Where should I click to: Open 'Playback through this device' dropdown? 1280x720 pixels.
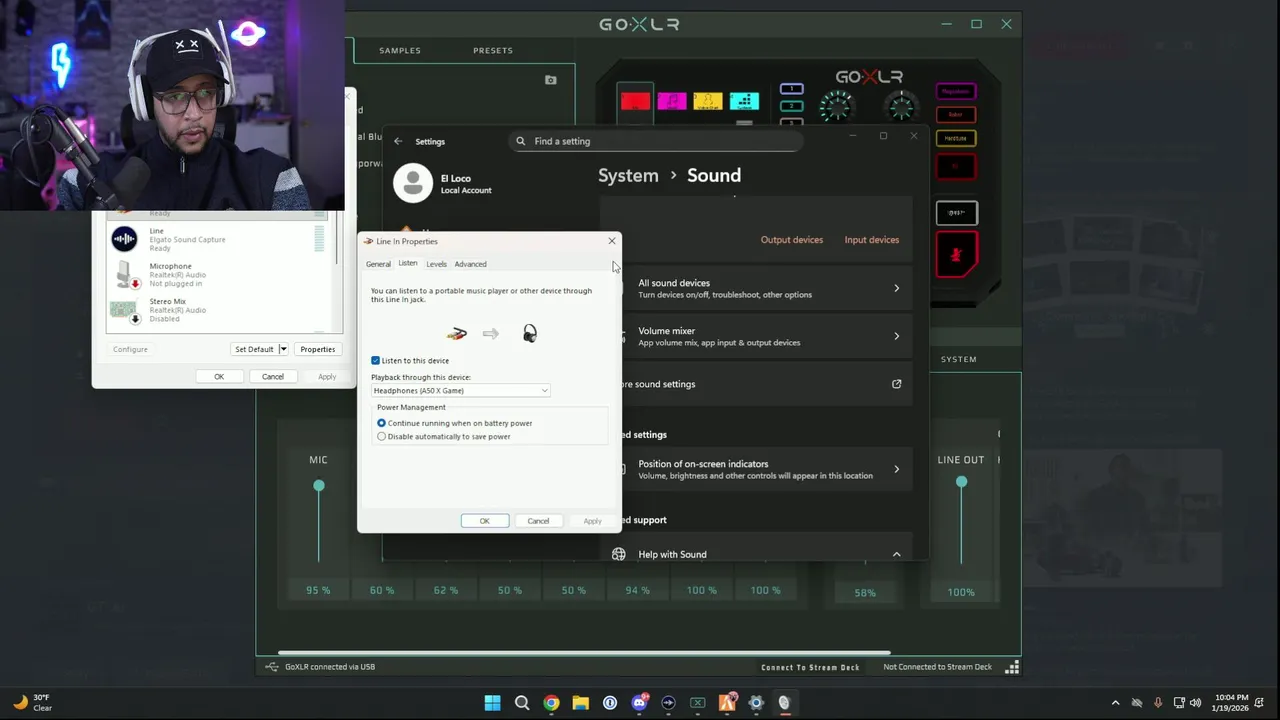point(460,391)
